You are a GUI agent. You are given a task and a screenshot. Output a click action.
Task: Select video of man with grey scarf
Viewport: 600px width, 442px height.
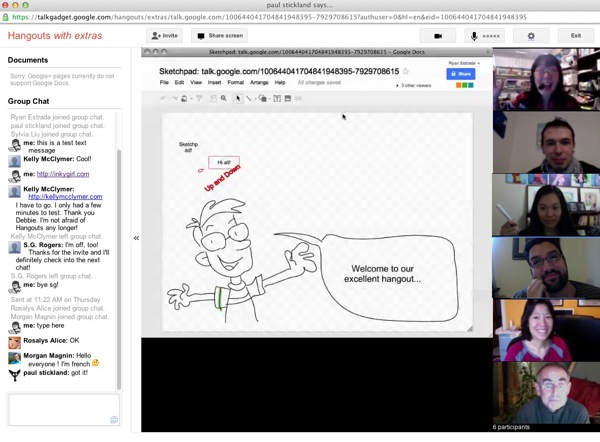(546, 142)
